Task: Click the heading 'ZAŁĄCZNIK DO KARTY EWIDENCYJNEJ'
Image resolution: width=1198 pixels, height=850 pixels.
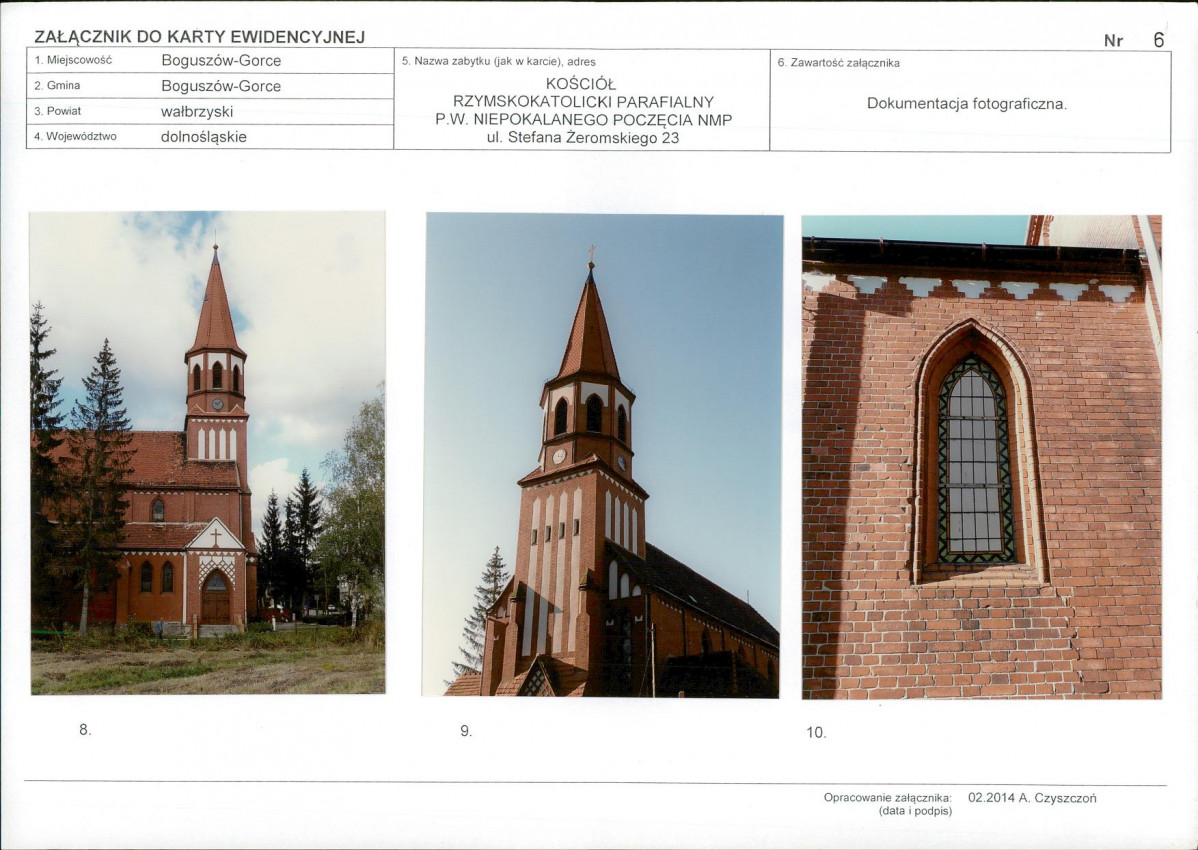Action: (199, 37)
